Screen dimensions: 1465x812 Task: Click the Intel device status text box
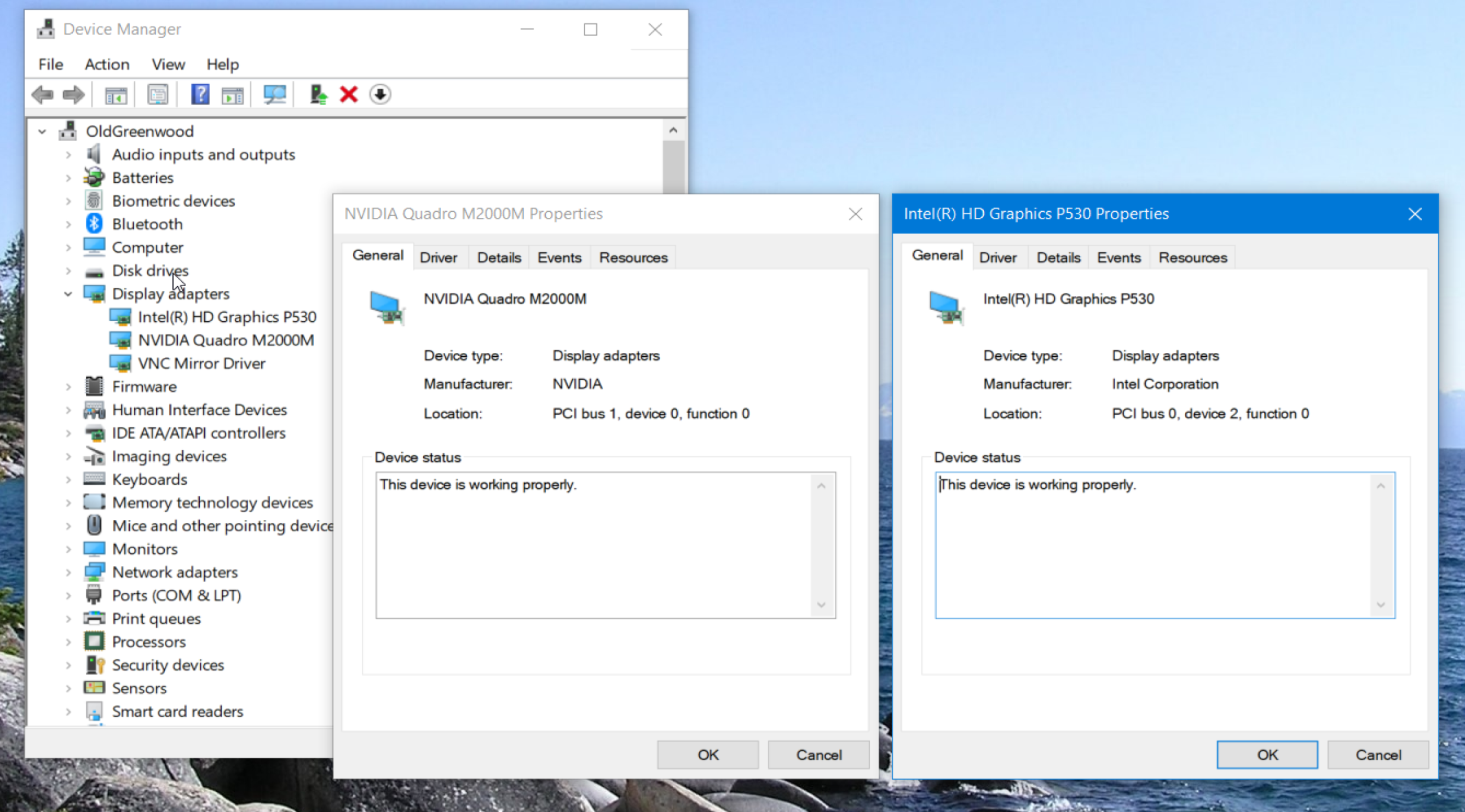[x=1165, y=545]
